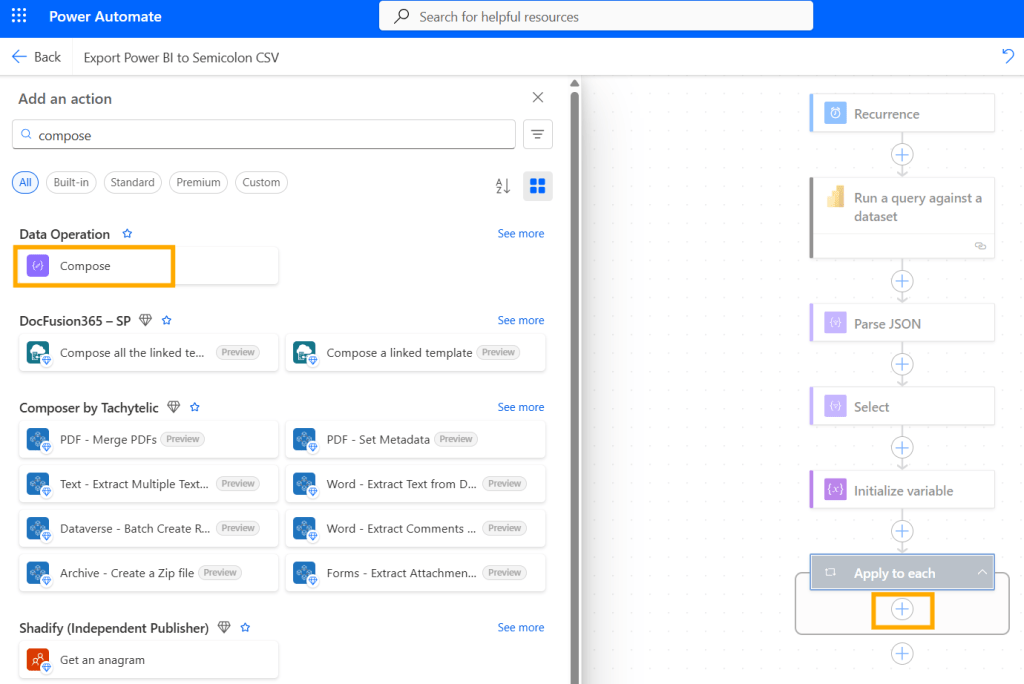Add step below Recurrence with plus icon
This screenshot has height=684, width=1024.
pos(902,154)
